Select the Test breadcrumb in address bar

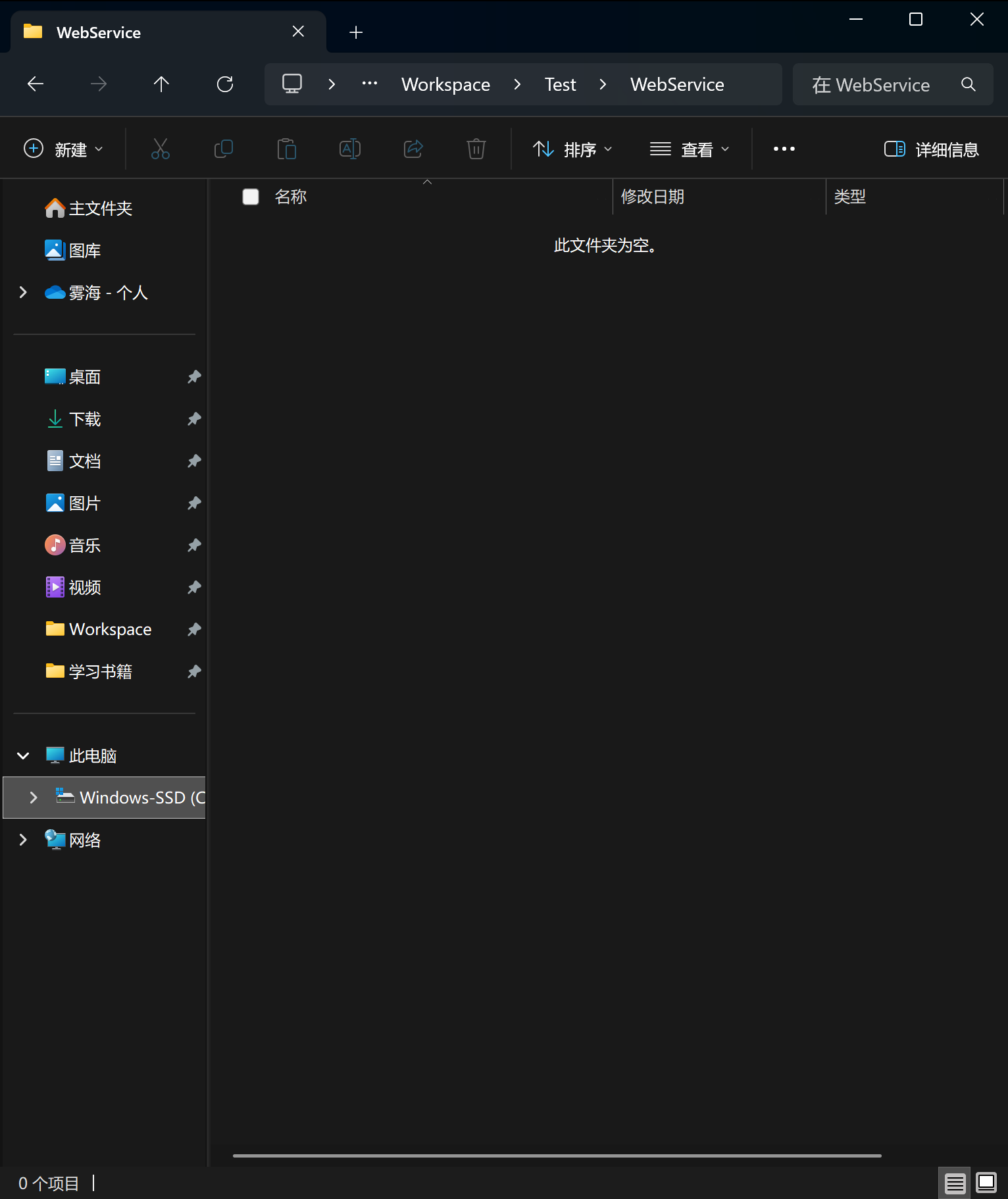[x=561, y=84]
